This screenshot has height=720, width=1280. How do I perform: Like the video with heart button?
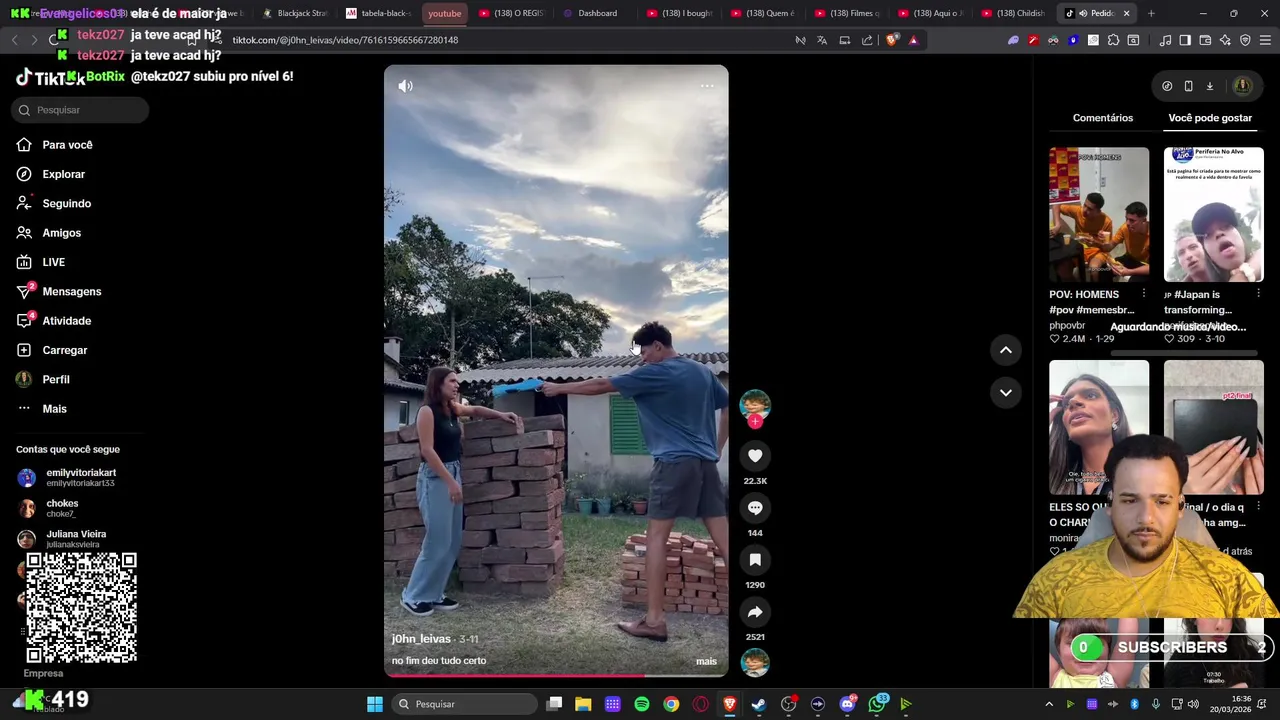pyautogui.click(x=755, y=456)
